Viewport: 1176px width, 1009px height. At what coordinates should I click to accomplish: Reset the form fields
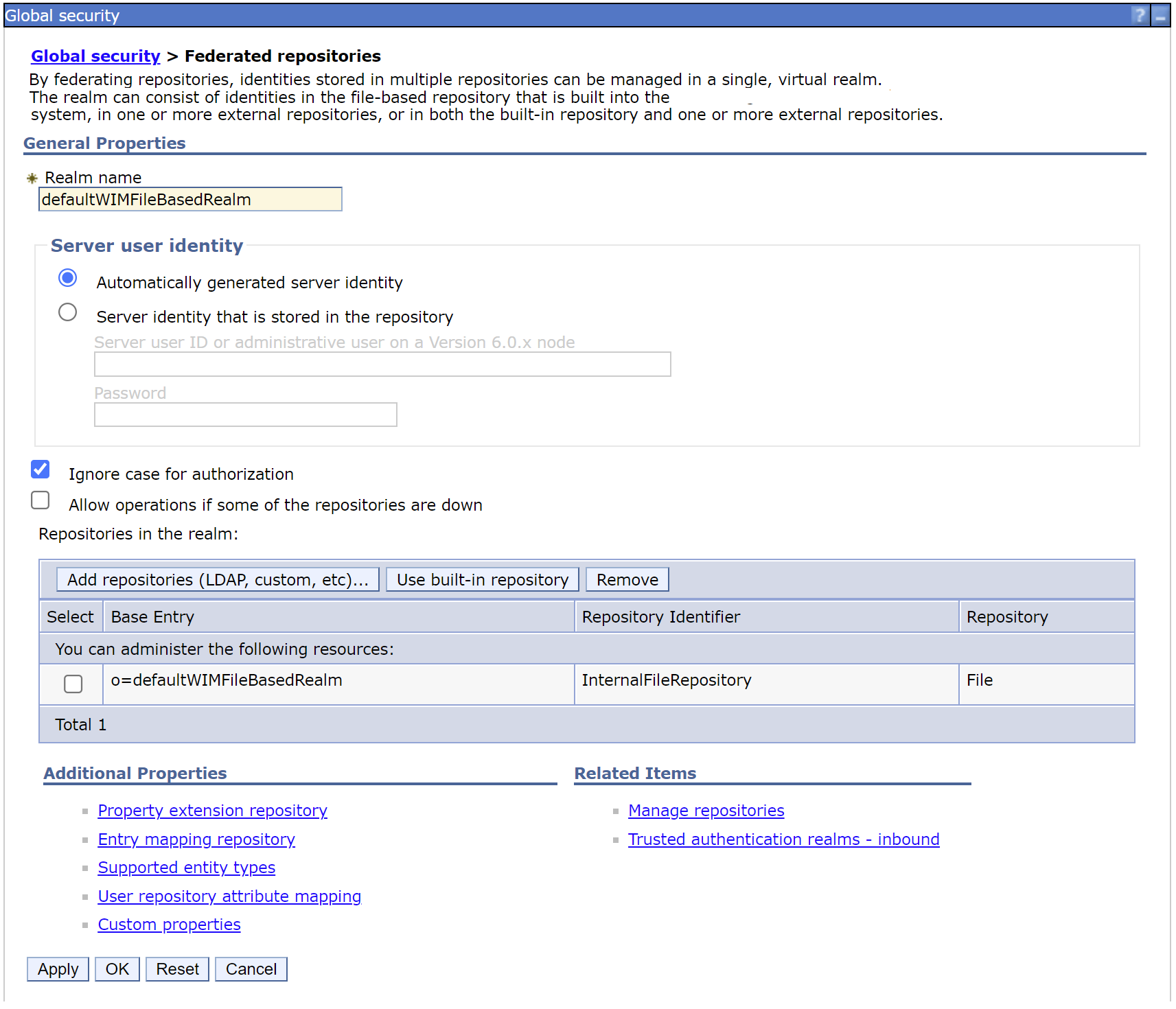click(177, 969)
